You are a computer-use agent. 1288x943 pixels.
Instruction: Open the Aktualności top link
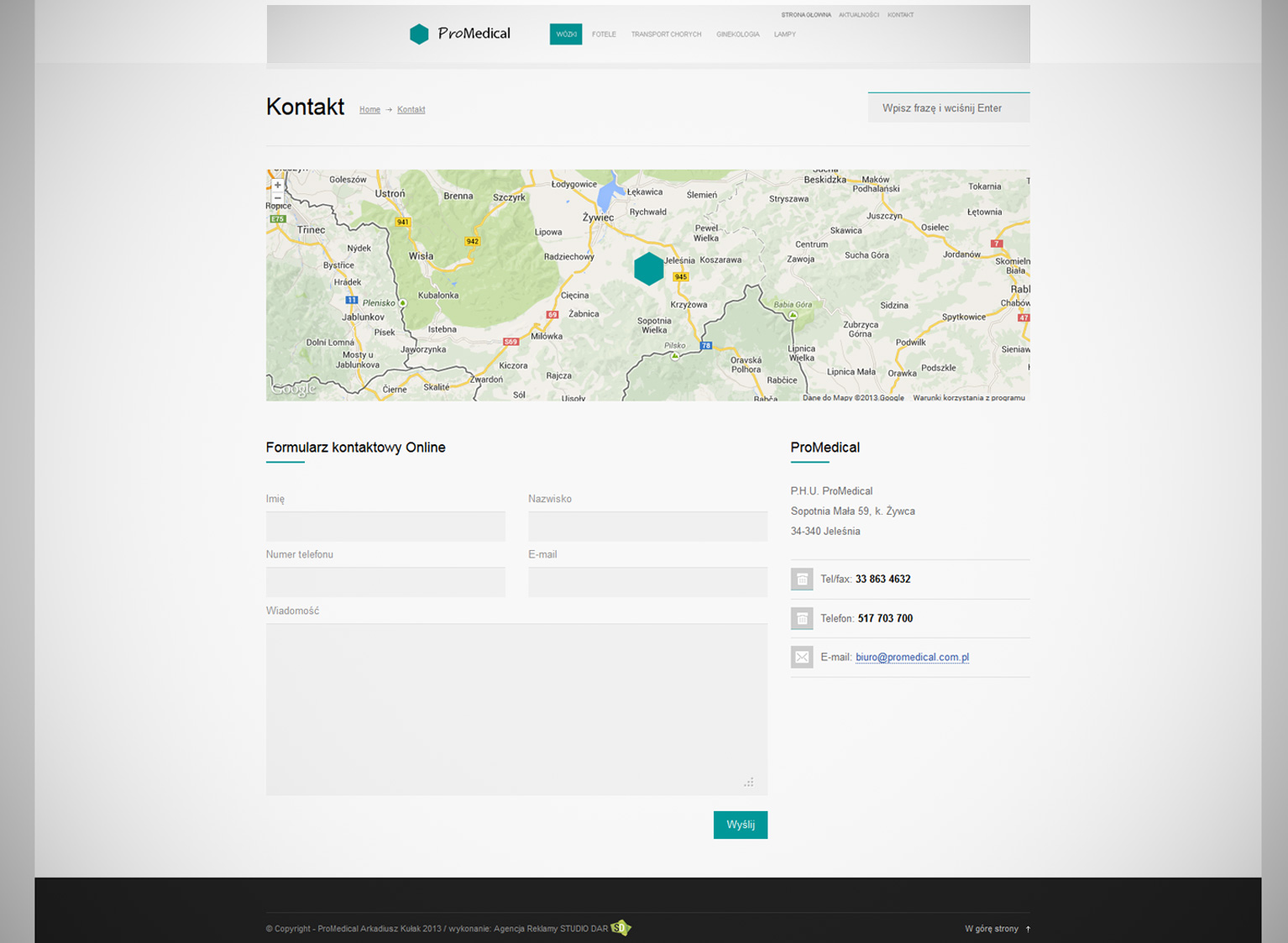(x=859, y=15)
